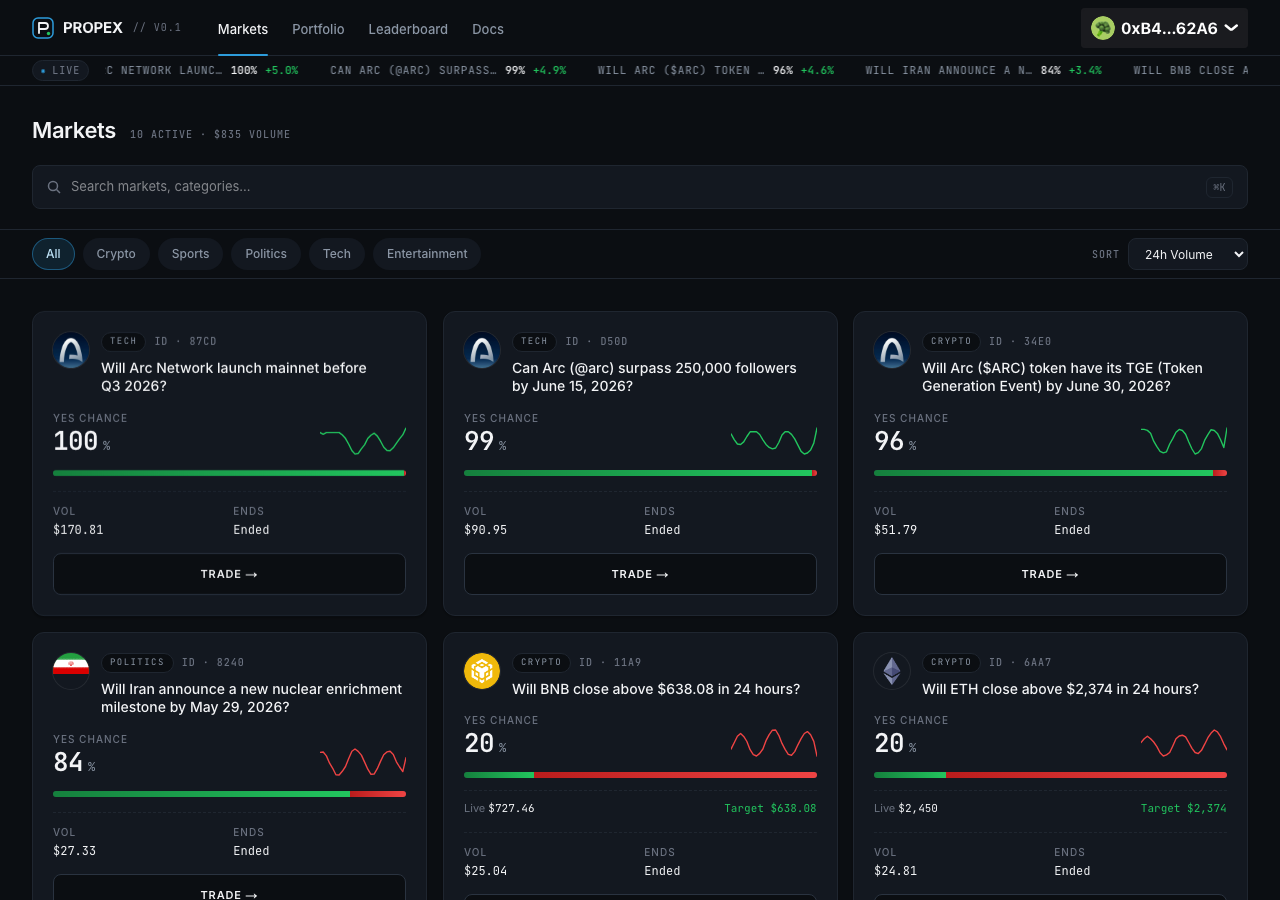Click TRADE on the Arc TGE market

pyautogui.click(x=1050, y=574)
